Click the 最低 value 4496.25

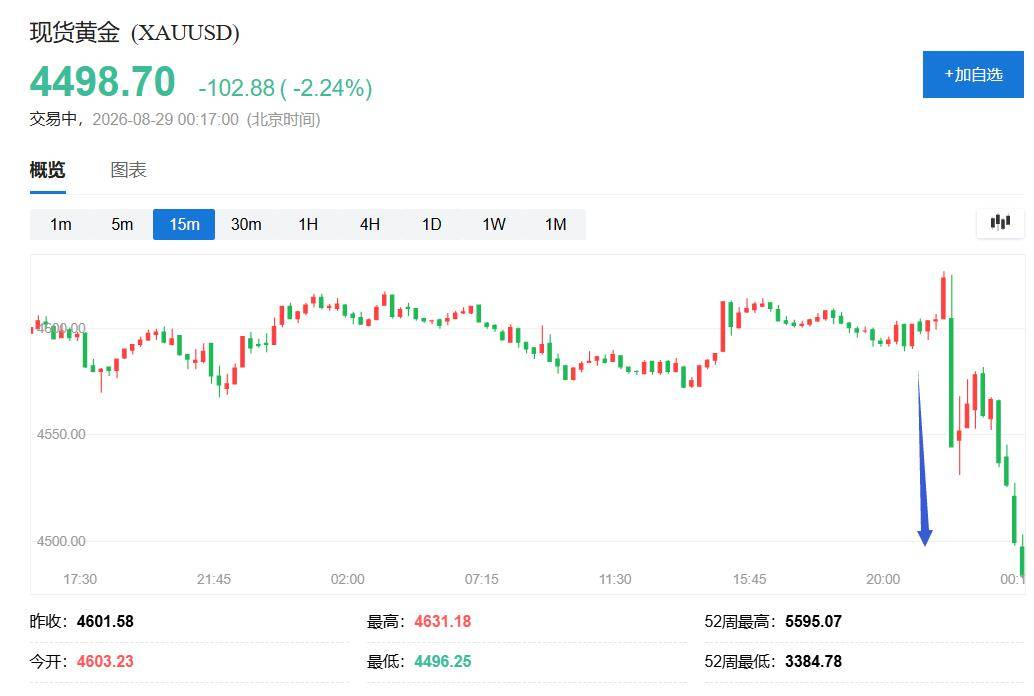click(442, 661)
